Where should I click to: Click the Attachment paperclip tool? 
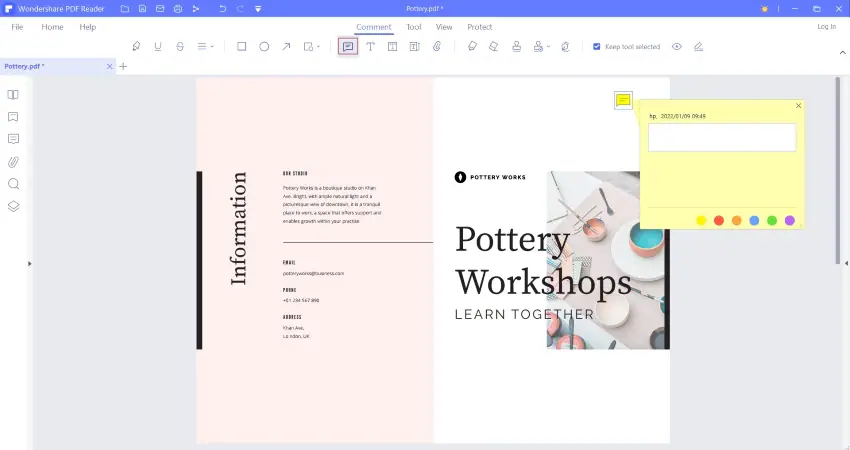pyautogui.click(x=437, y=47)
